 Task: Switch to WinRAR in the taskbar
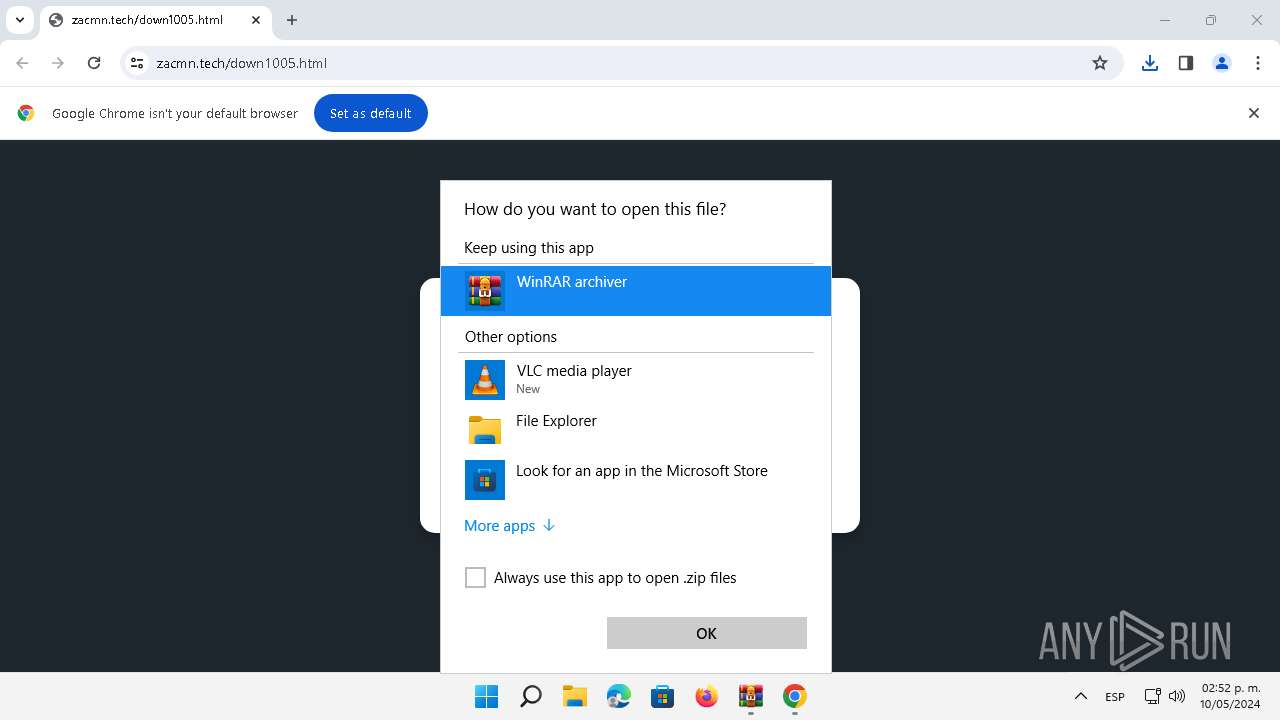(x=751, y=696)
